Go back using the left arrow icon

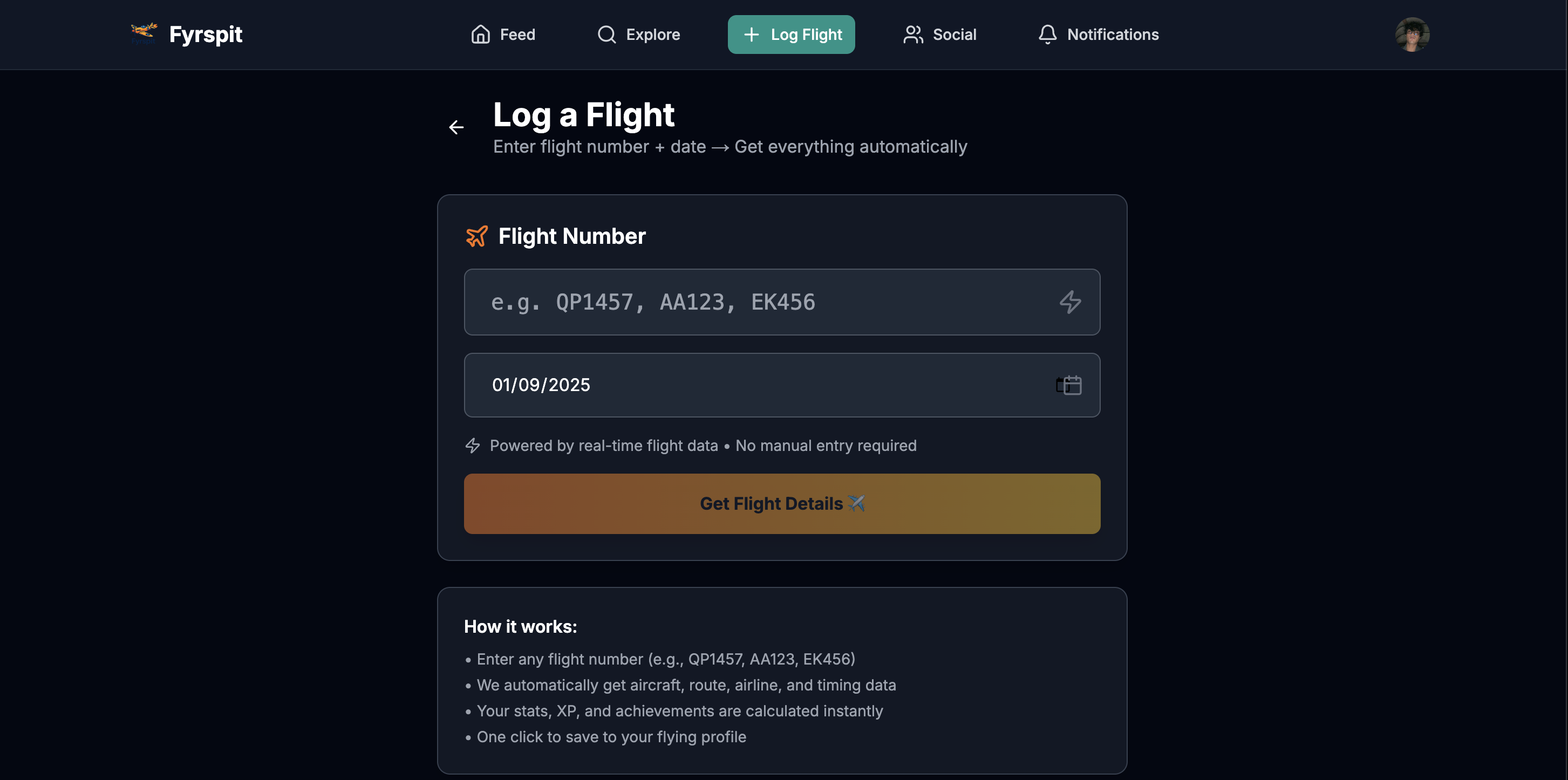click(456, 127)
